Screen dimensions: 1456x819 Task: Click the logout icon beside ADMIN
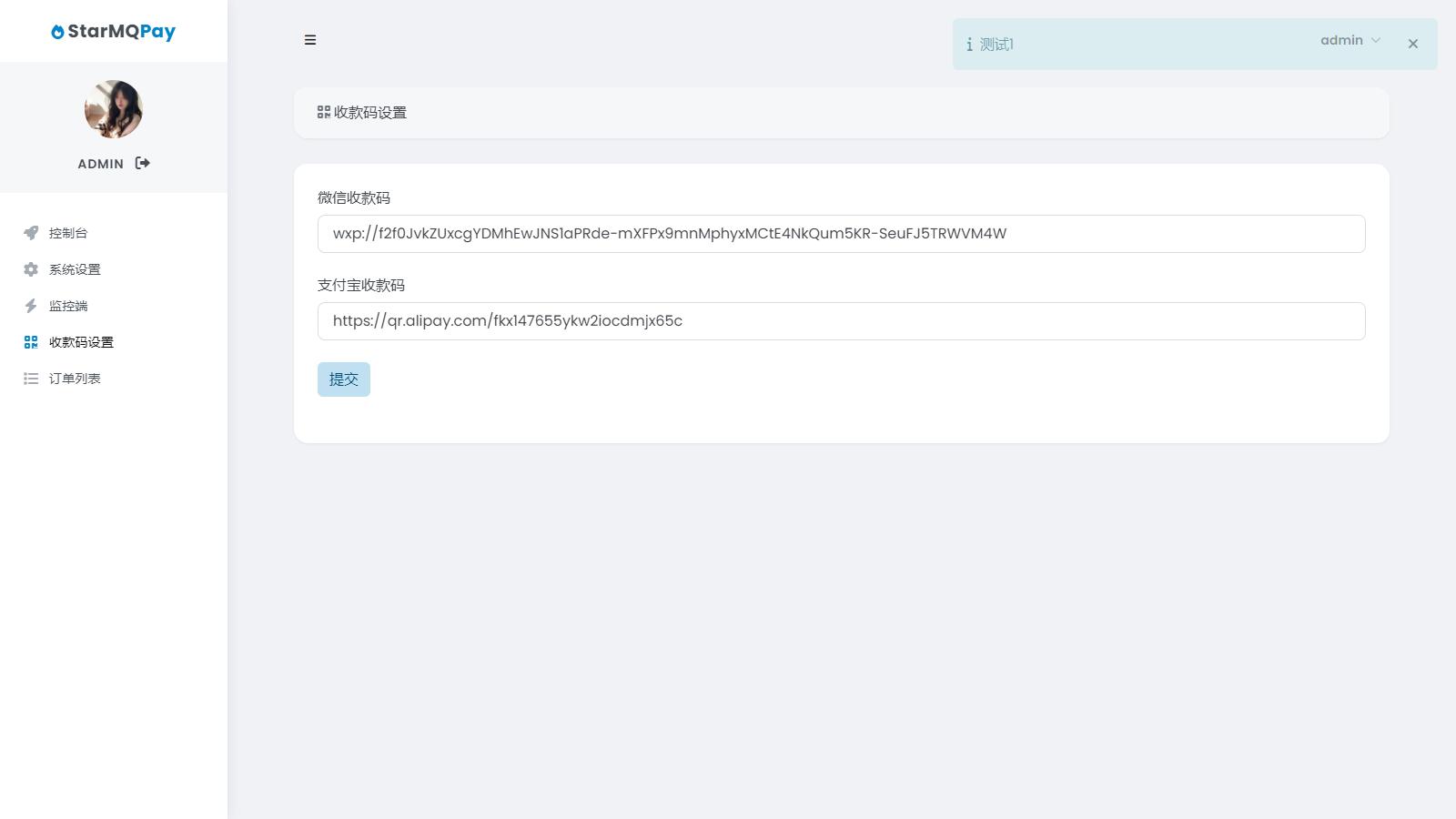143,163
